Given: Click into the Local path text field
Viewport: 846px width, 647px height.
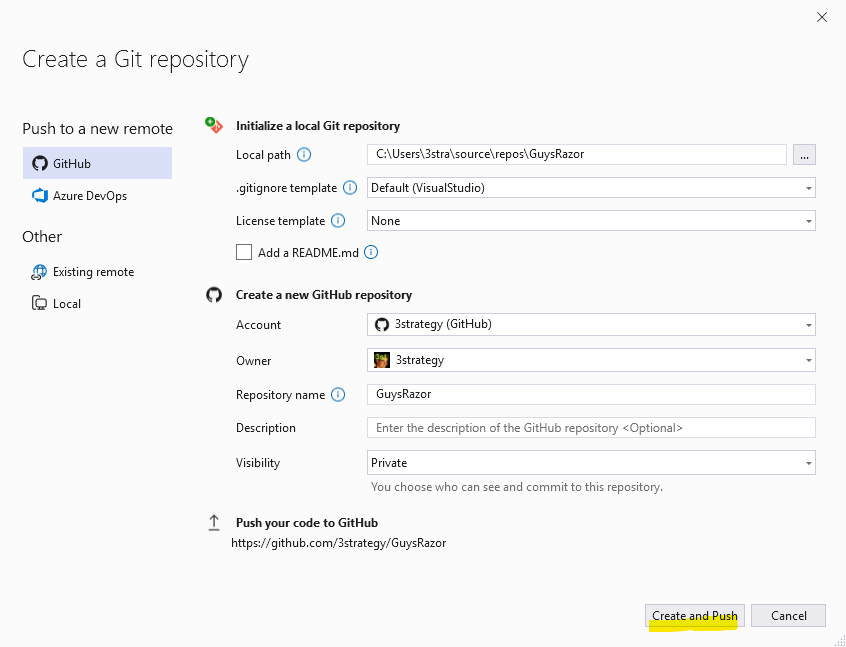Looking at the screenshot, I should tap(577, 154).
